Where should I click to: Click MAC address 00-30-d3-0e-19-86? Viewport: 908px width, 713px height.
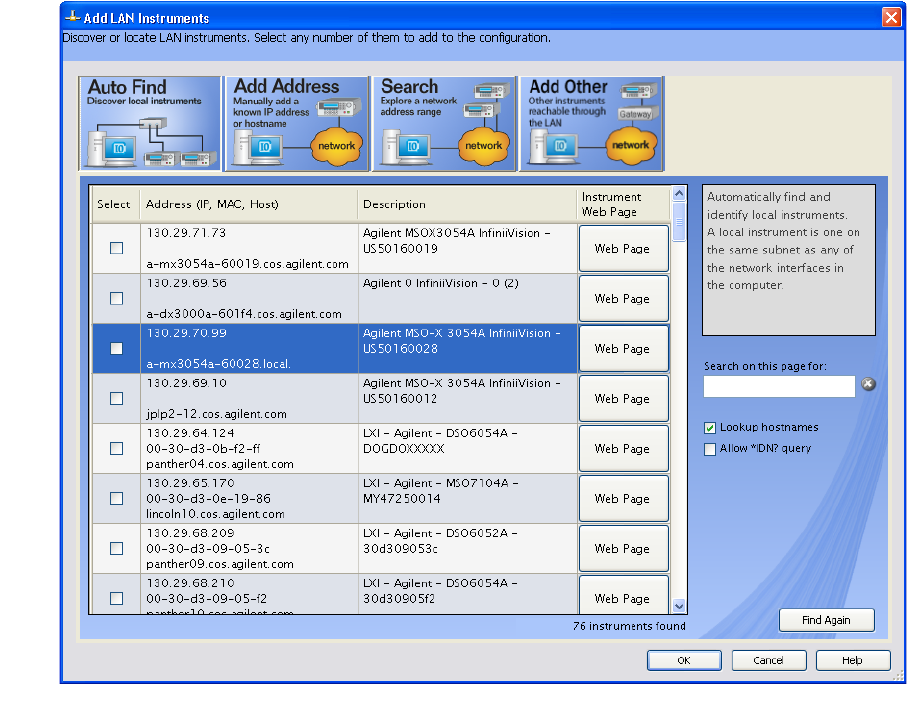click(208, 499)
